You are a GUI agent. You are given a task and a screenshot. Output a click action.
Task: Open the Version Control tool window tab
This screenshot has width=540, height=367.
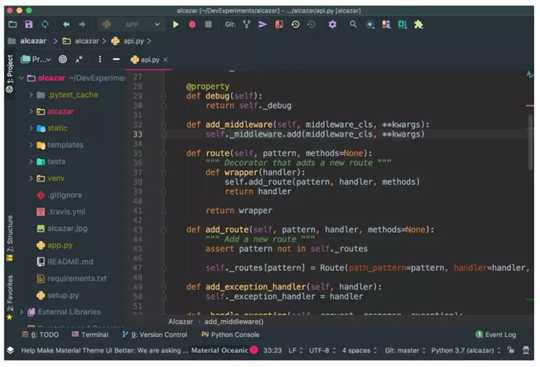pyautogui.click(x=155, y=334)
